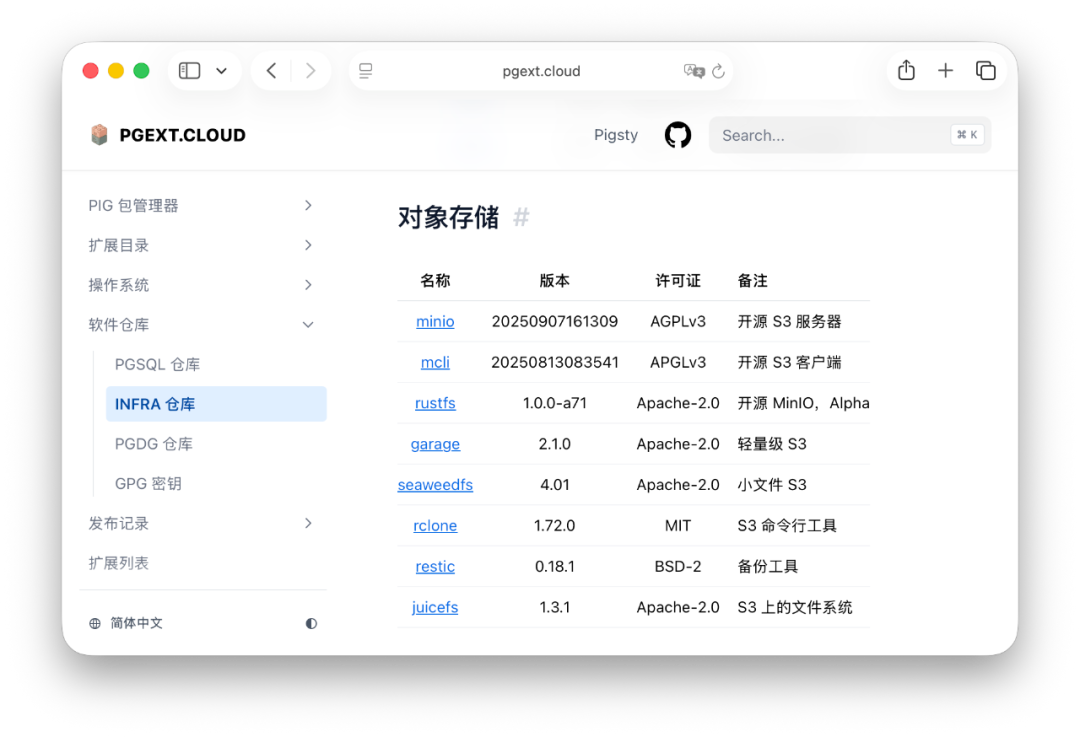Show the tab overview icon

click(986, 70)
